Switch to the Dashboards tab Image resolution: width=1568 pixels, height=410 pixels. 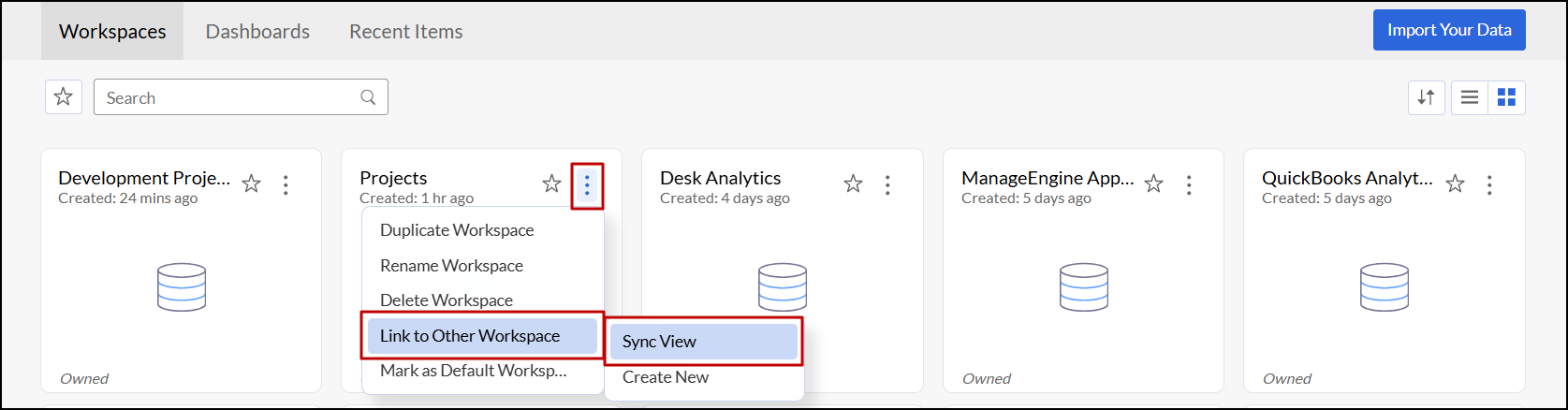(x=257, y=32)
